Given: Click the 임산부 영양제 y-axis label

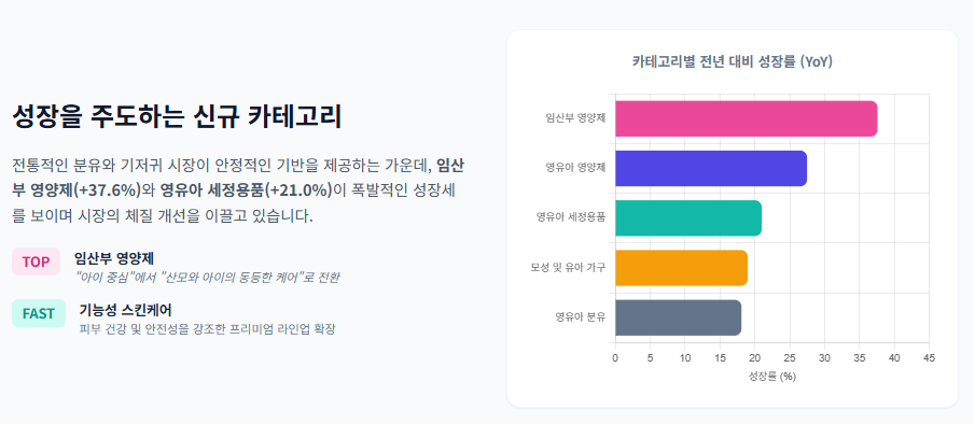Looking at the screenshot, I should click(x=575, y=118).
